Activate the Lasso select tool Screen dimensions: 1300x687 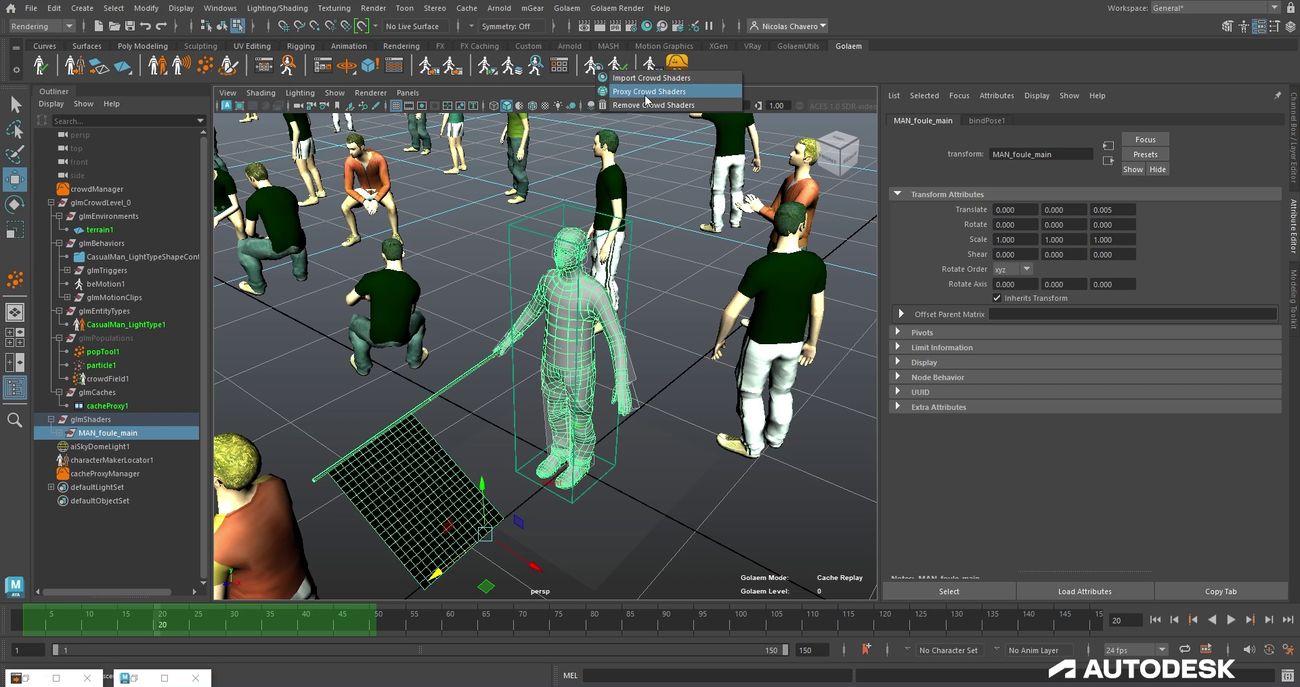[15, 130]
